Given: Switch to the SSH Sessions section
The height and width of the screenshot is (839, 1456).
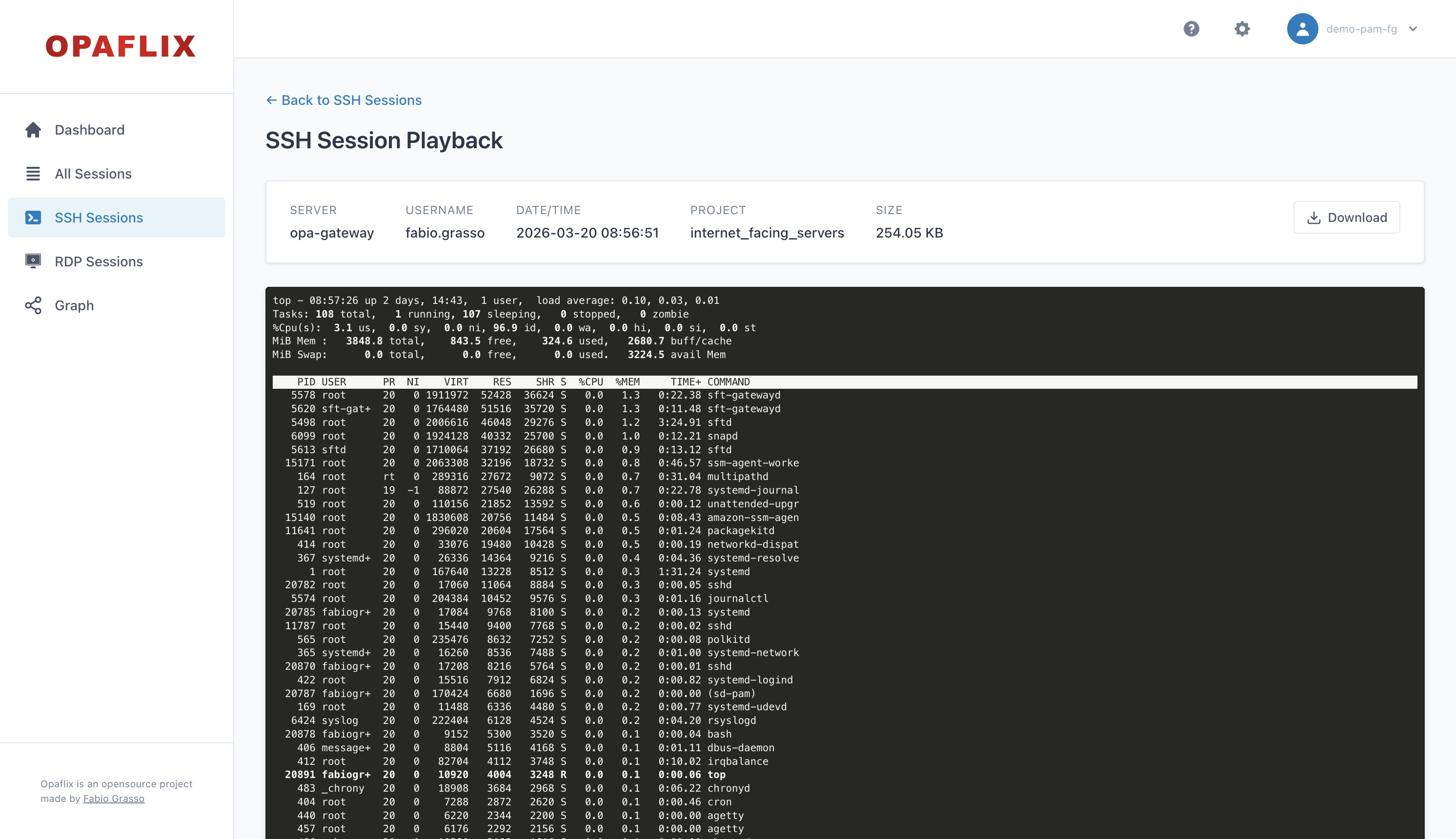Looking at the screenshot, I should point(99,217).
